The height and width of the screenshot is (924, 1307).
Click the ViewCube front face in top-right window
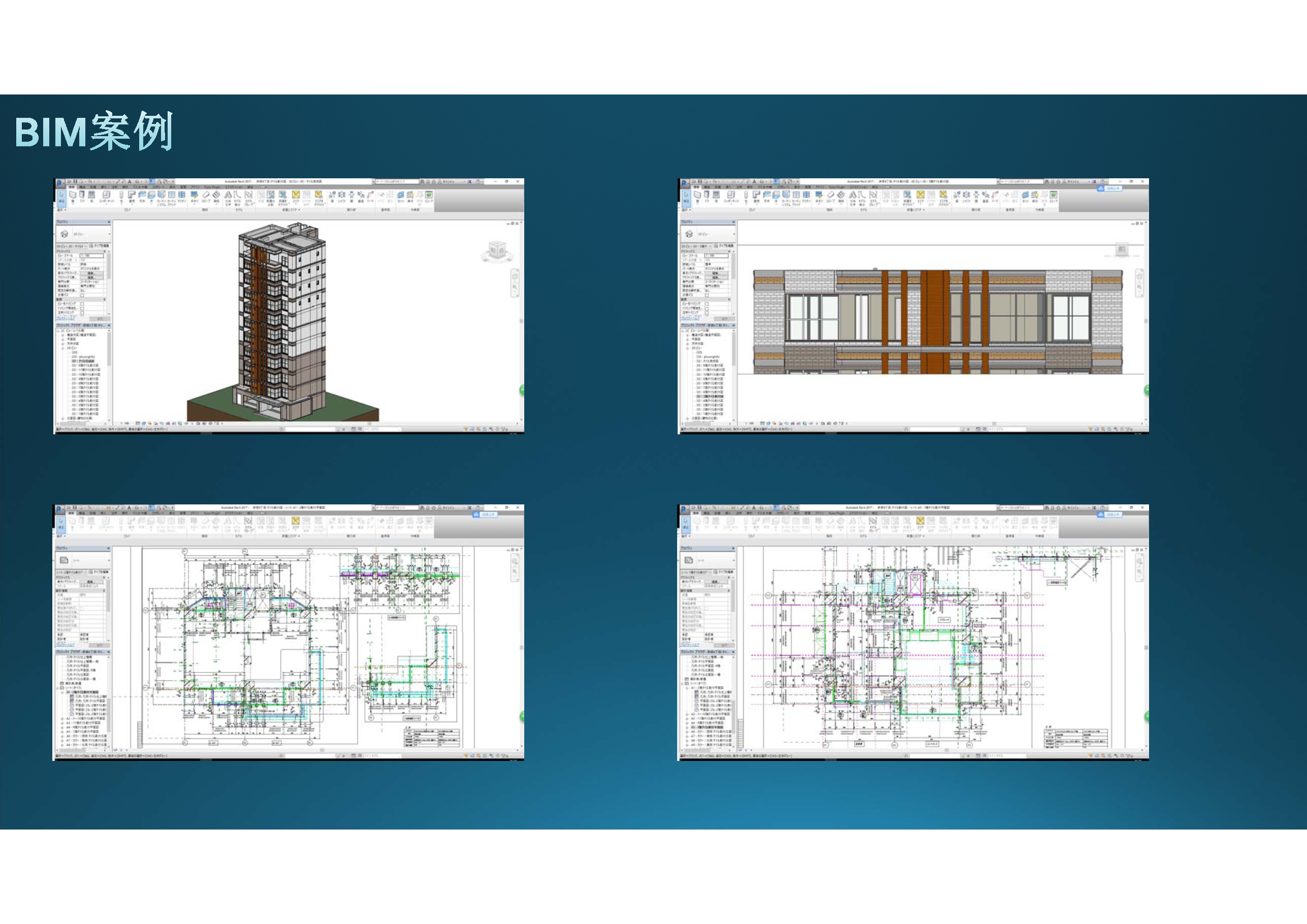[x=1122, y=249]
